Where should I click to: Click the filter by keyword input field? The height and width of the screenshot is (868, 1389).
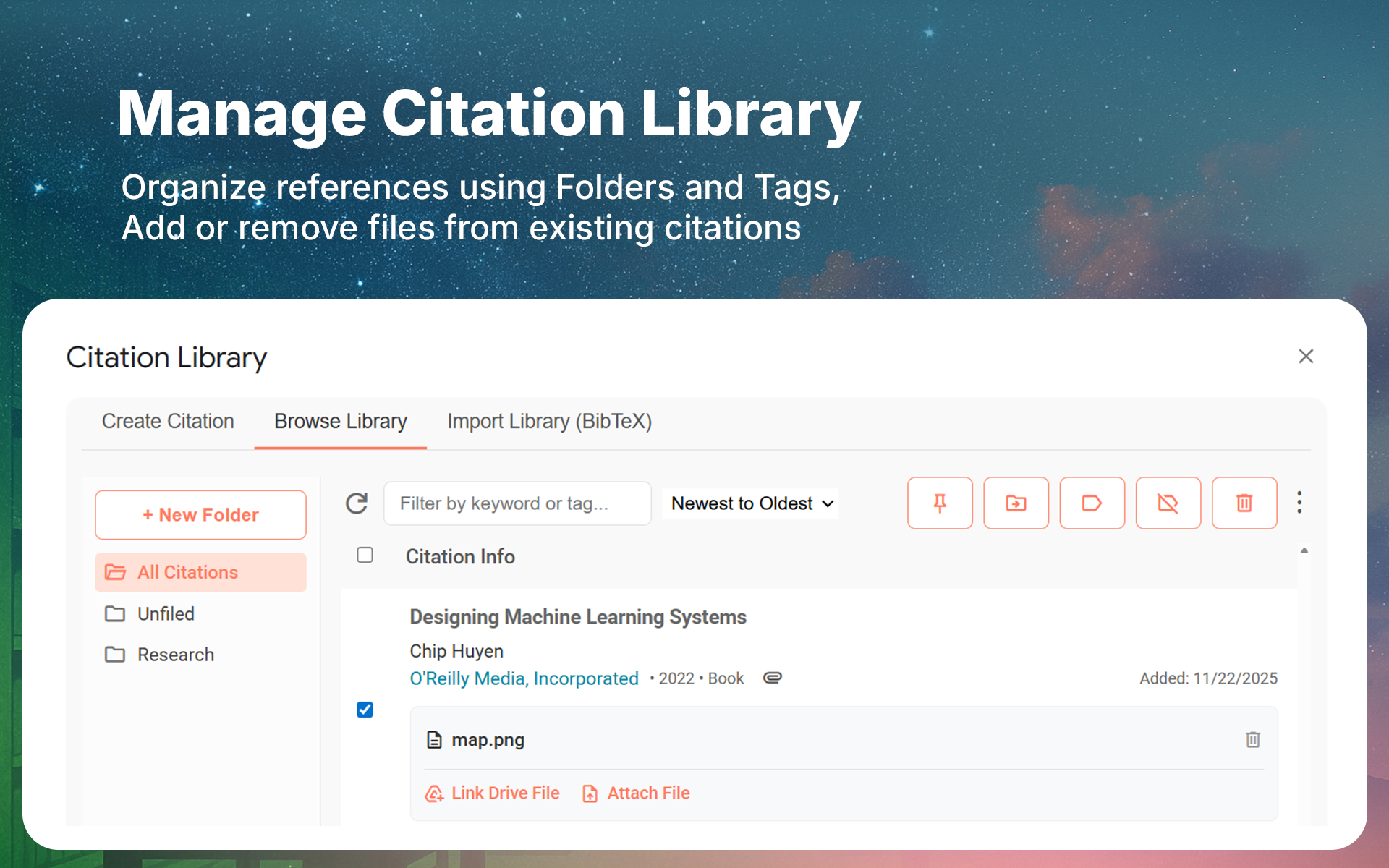point(517,503)
